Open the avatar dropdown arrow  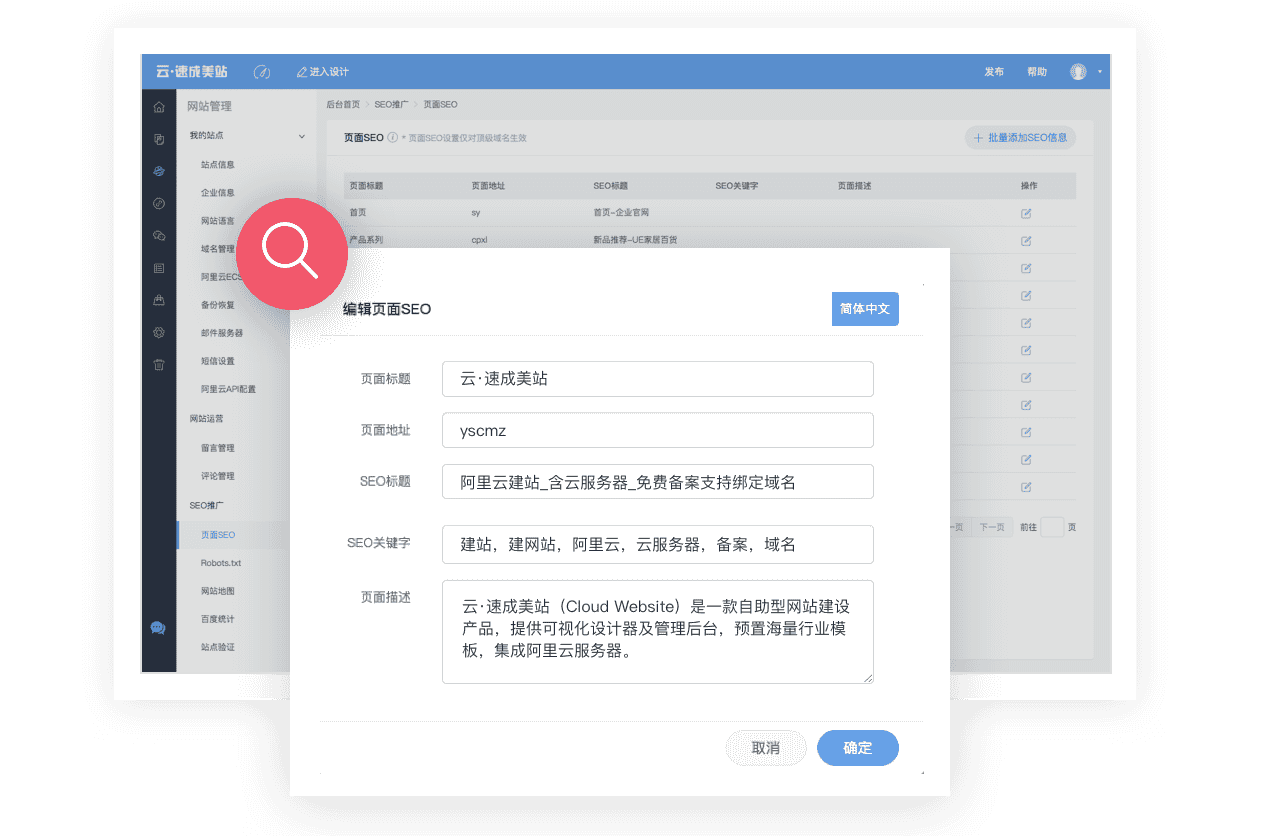(x=1099, y=72)
